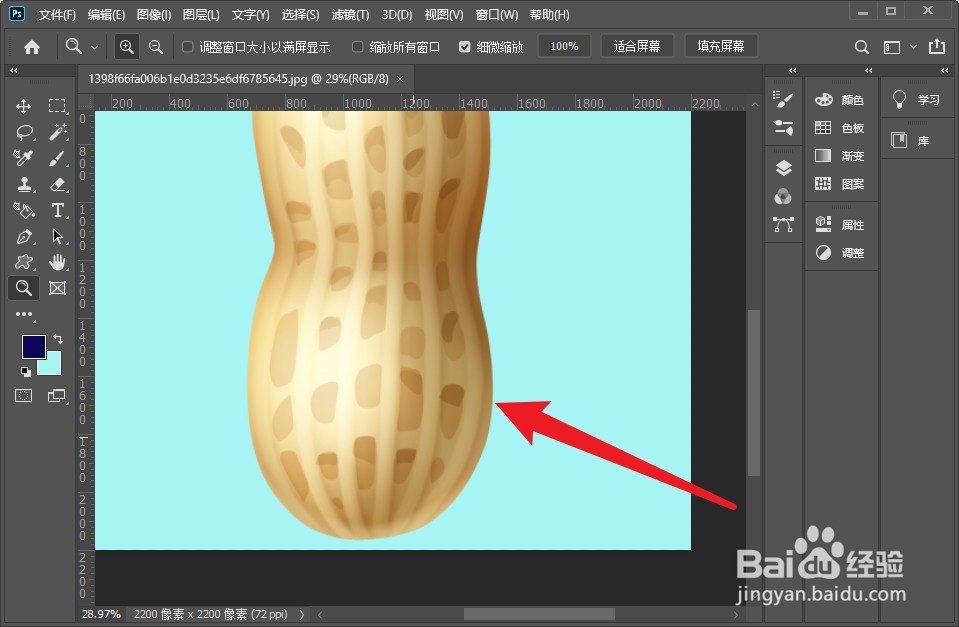
Task: Close the document tab
Action: coord(400,79)
